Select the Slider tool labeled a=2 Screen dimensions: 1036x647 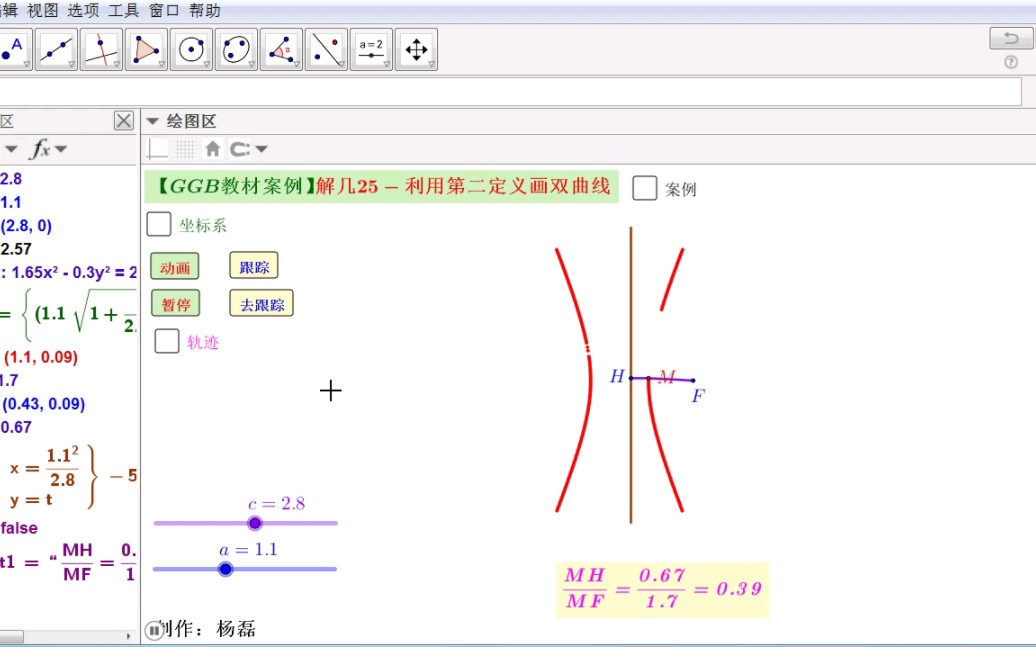371,48
